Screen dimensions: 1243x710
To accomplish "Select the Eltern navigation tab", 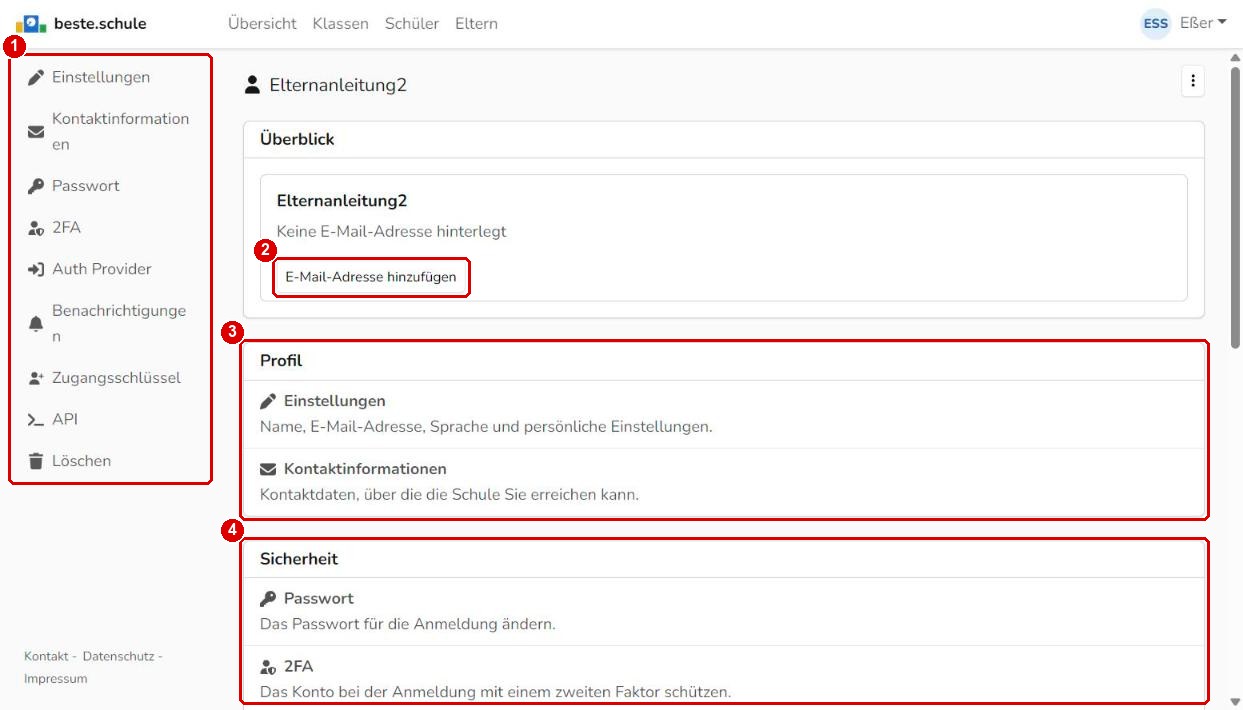I will 476,23.
